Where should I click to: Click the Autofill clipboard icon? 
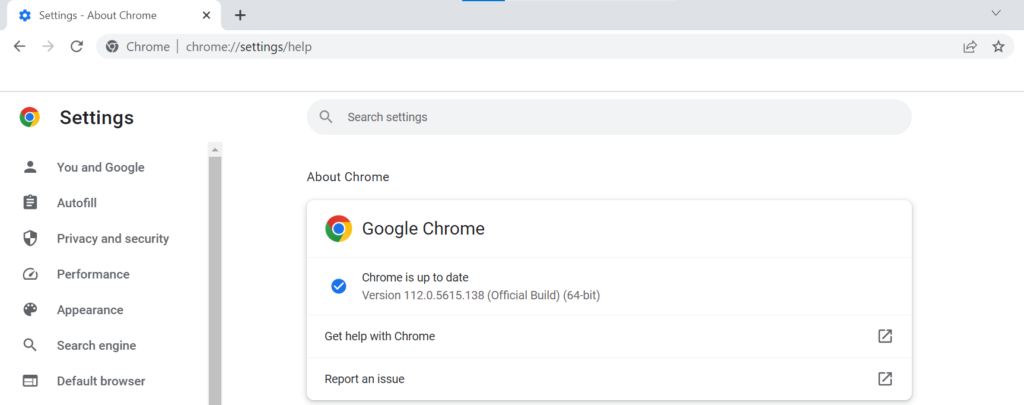pos(30,203)
